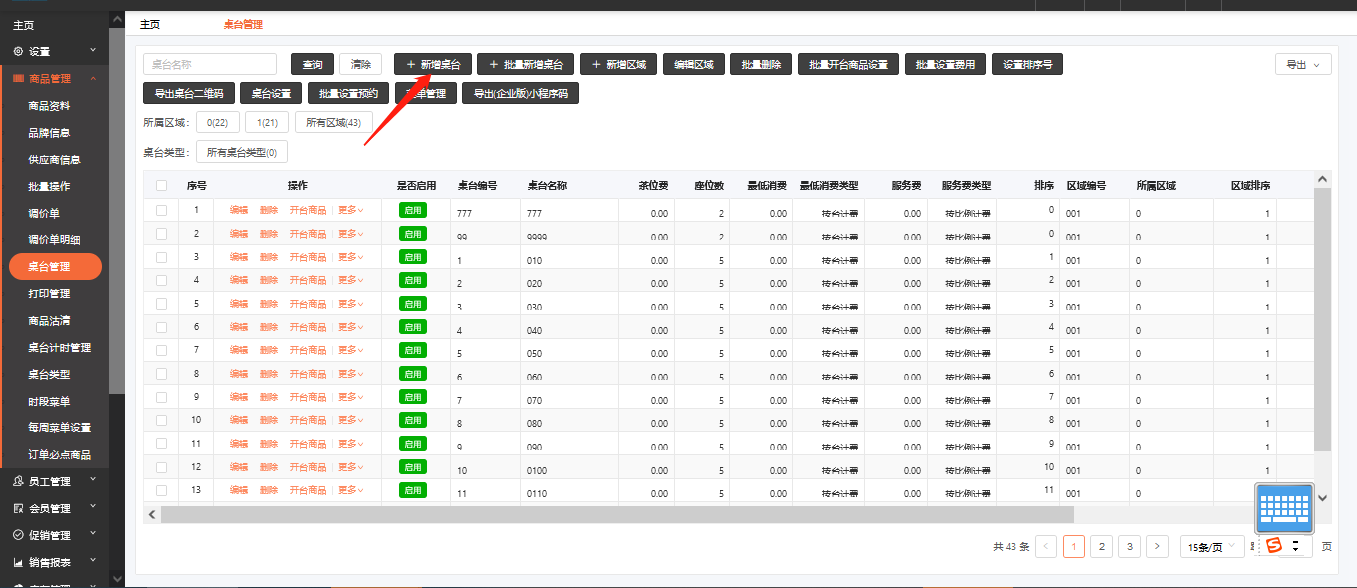
Task: Click 开台商品 link in row 2
Action: click(x=308, y=234)
